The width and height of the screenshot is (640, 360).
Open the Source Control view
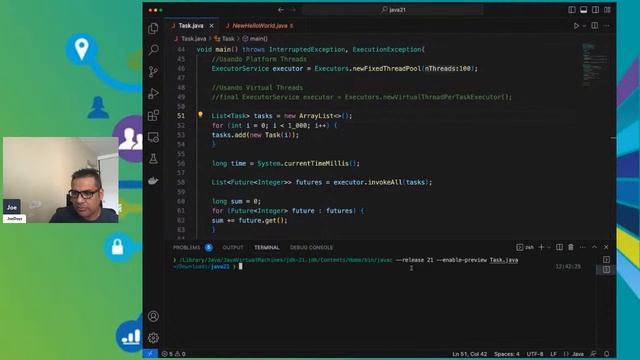click(153, 72)
